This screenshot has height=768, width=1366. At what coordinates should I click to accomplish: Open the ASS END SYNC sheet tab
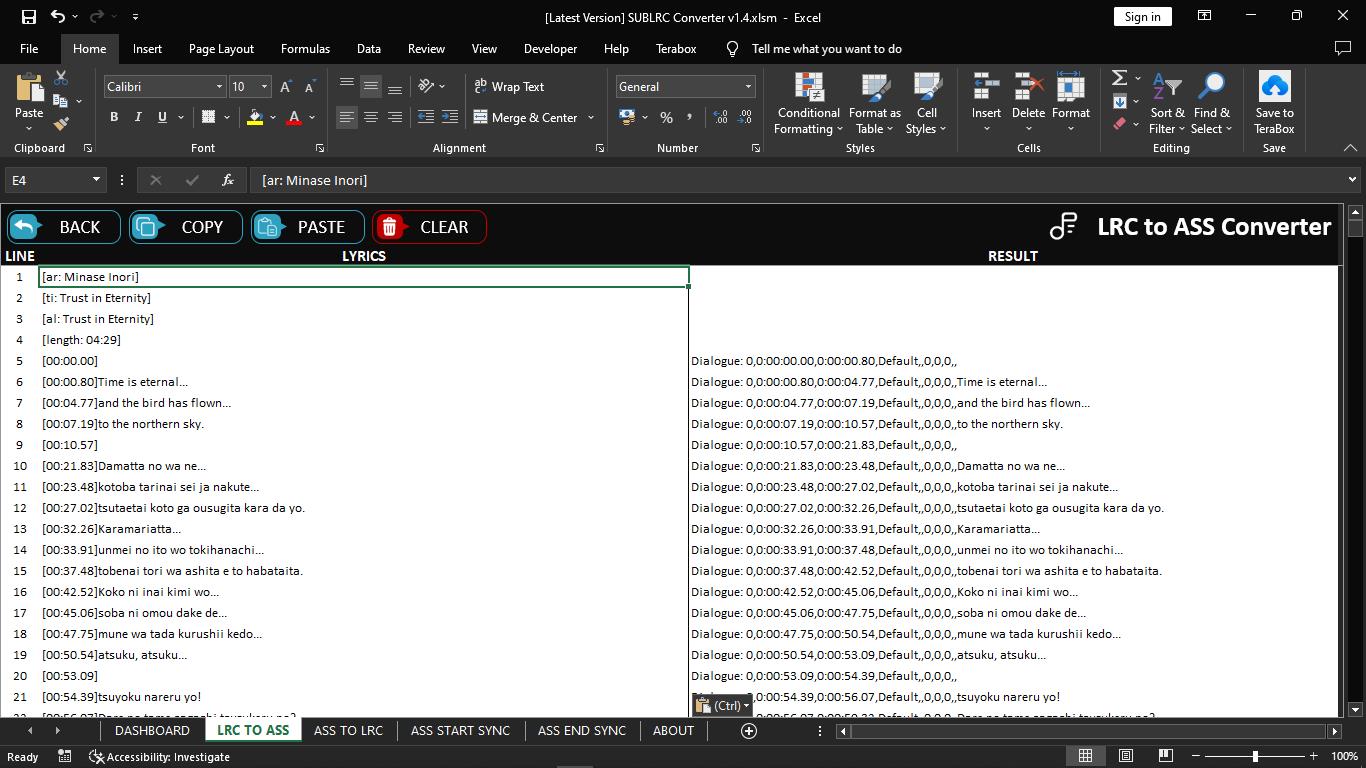pyautogui.click(x=581, y=731)
